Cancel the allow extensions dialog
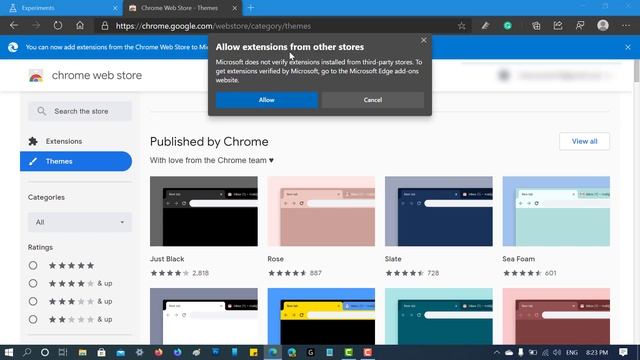Viewport: 640px width, 360px height. pyautogui.click(x=373, y=100)
